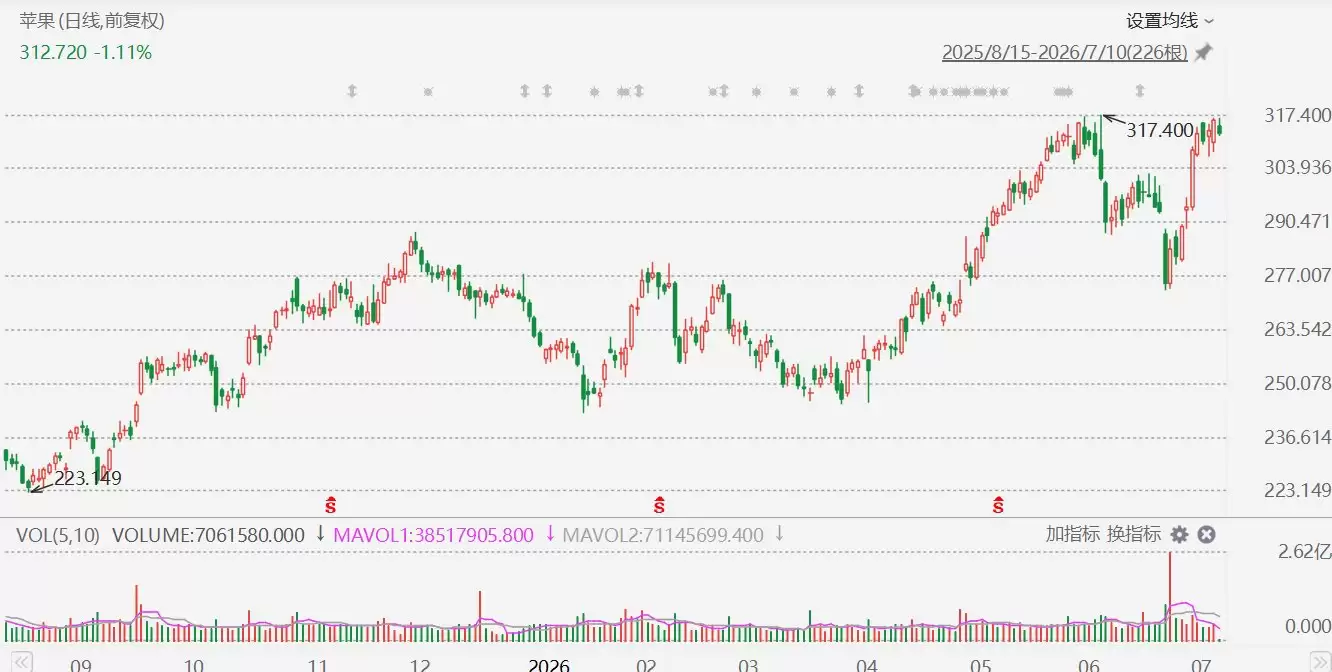Click the 05 month label on time axis
The width and height of the screenshot is (1332, 672).
pos(981,665)
